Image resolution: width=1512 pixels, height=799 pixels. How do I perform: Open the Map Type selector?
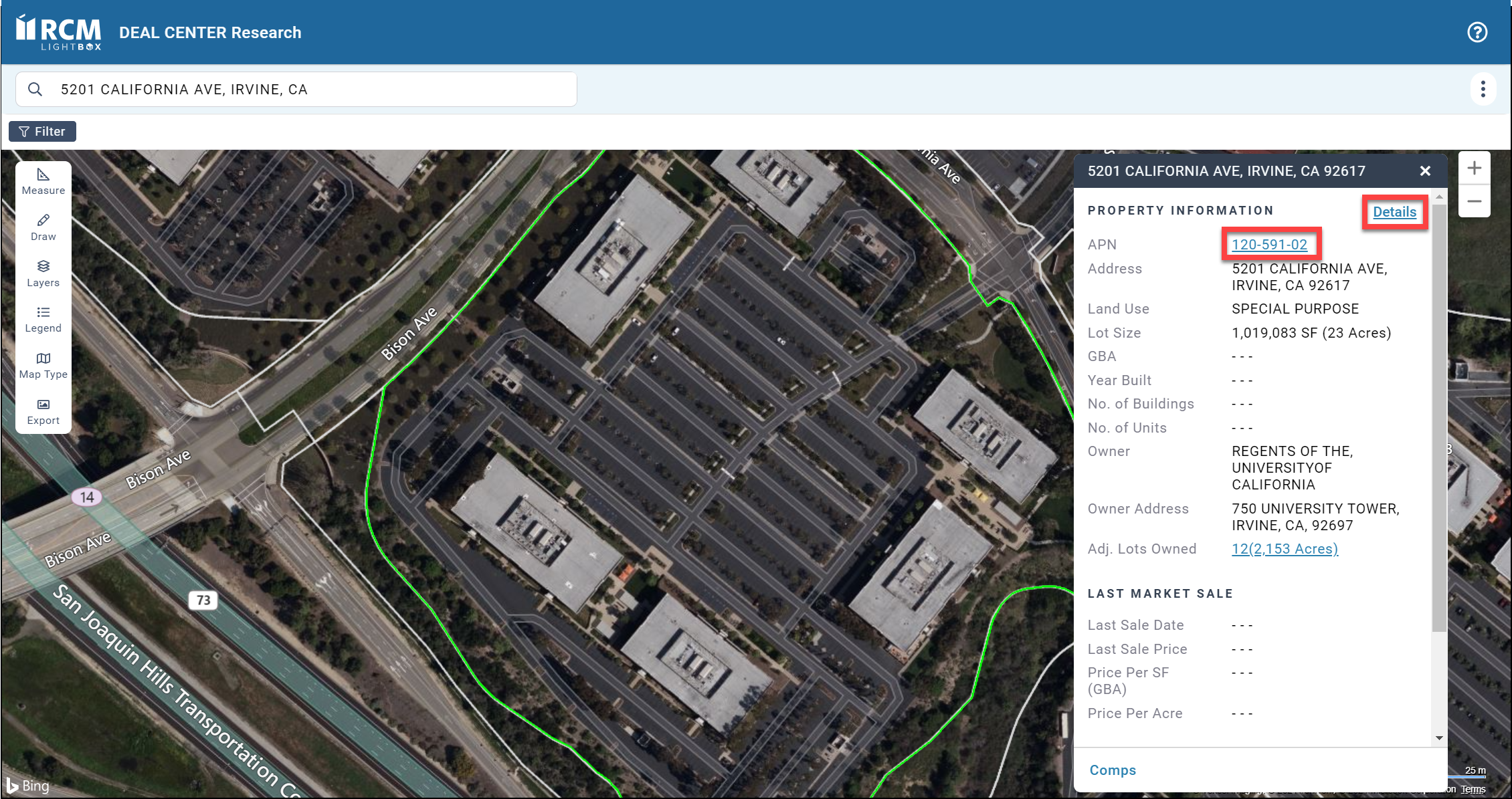coord(43,366)
